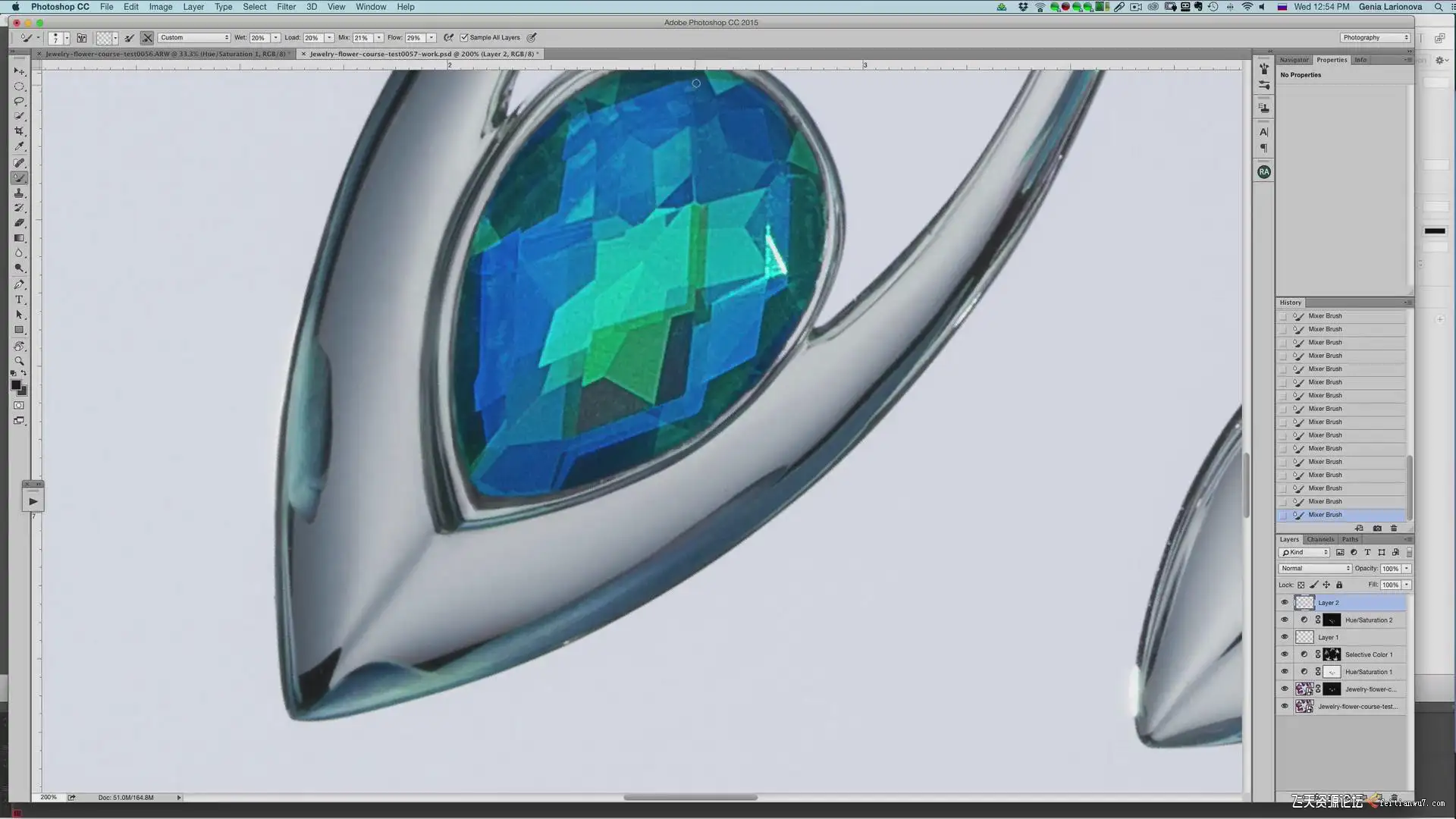1456x819 pixels.
Task: Open the Filter menu
Action: pyautogui.click(x=286, y=7)
